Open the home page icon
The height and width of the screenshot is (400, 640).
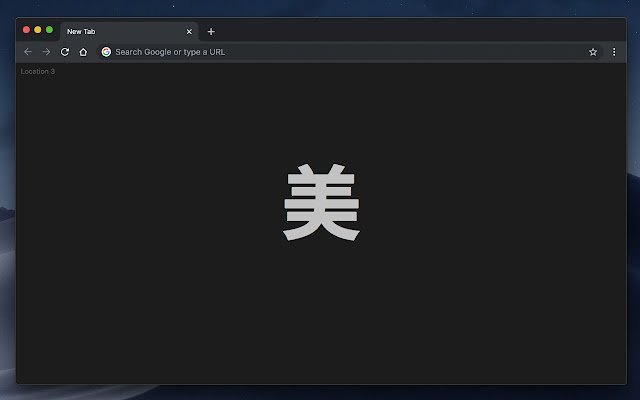83,52
